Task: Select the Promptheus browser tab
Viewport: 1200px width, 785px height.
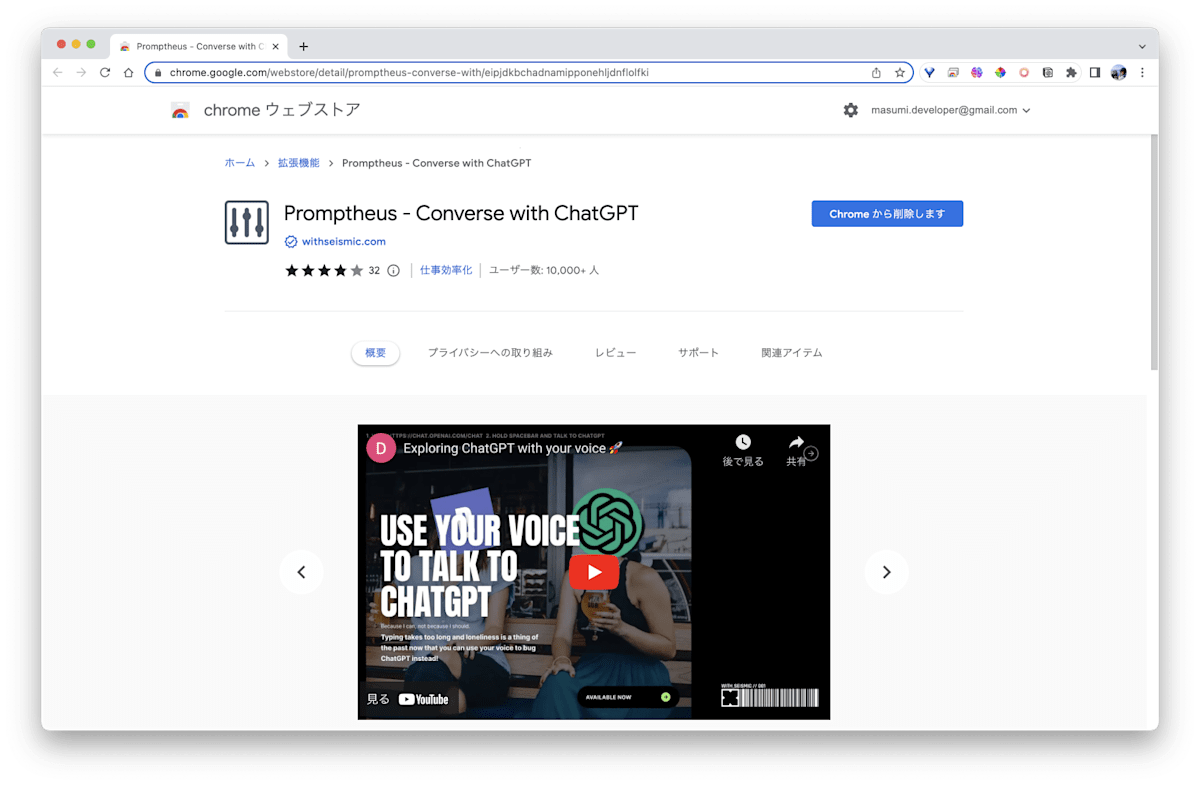Action: [198, 46]
